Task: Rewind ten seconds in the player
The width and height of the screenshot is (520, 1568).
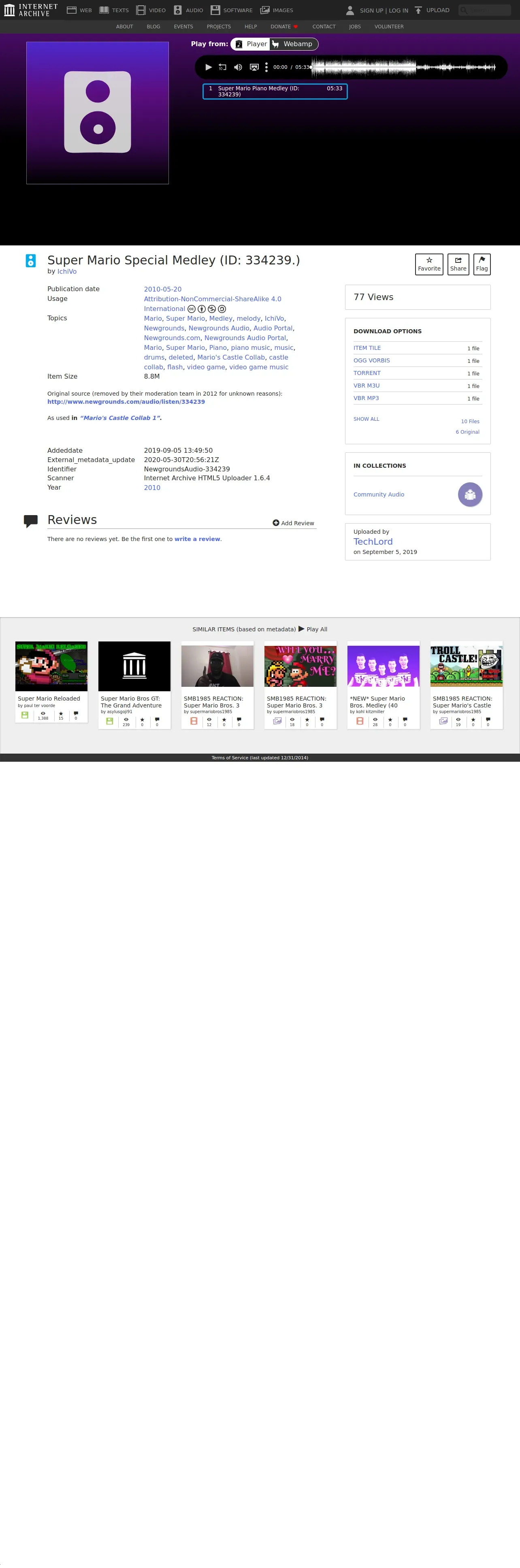Action: click(223, 67)
